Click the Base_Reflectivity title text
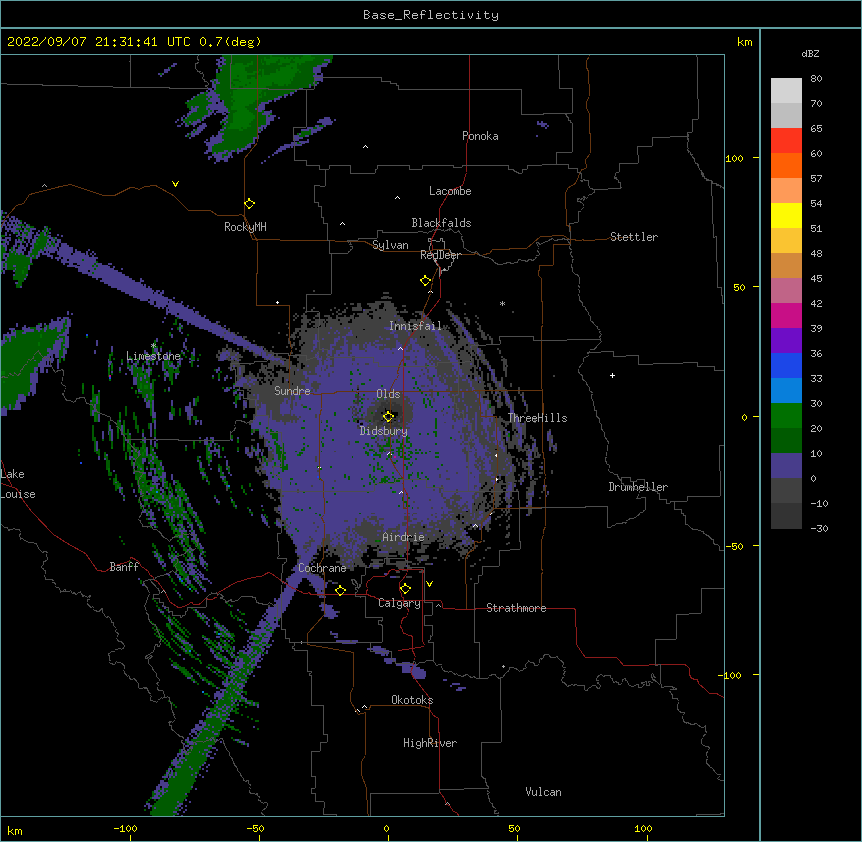The image size is (862, 842). (x=431, y=15)
